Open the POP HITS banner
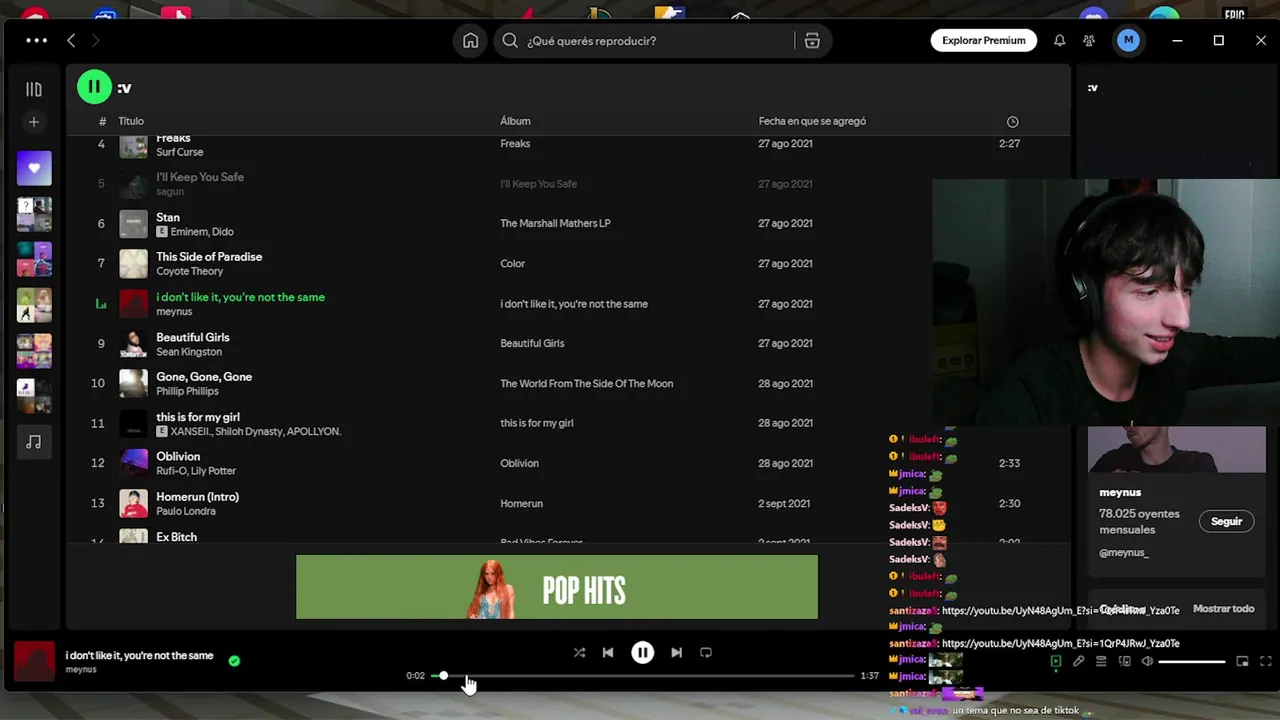This screenshot has height=720, width=1280. [557, 587]
